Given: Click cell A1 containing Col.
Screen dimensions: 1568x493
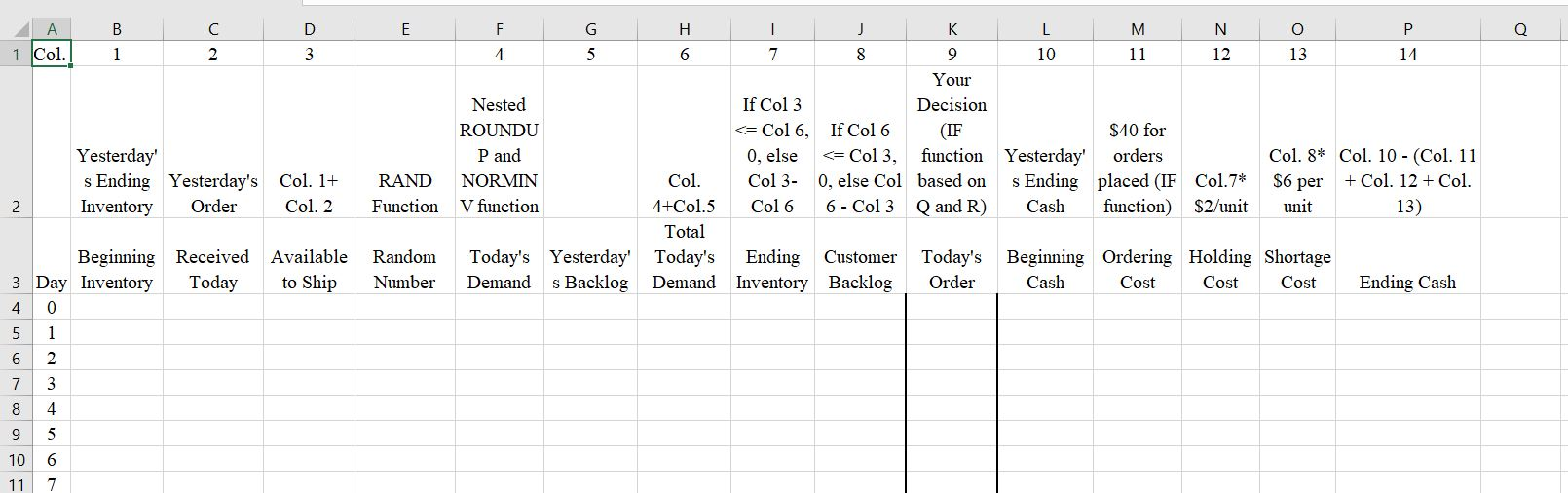Looking at the screenshot, I should pyautogui.click(x=51, y=55).
